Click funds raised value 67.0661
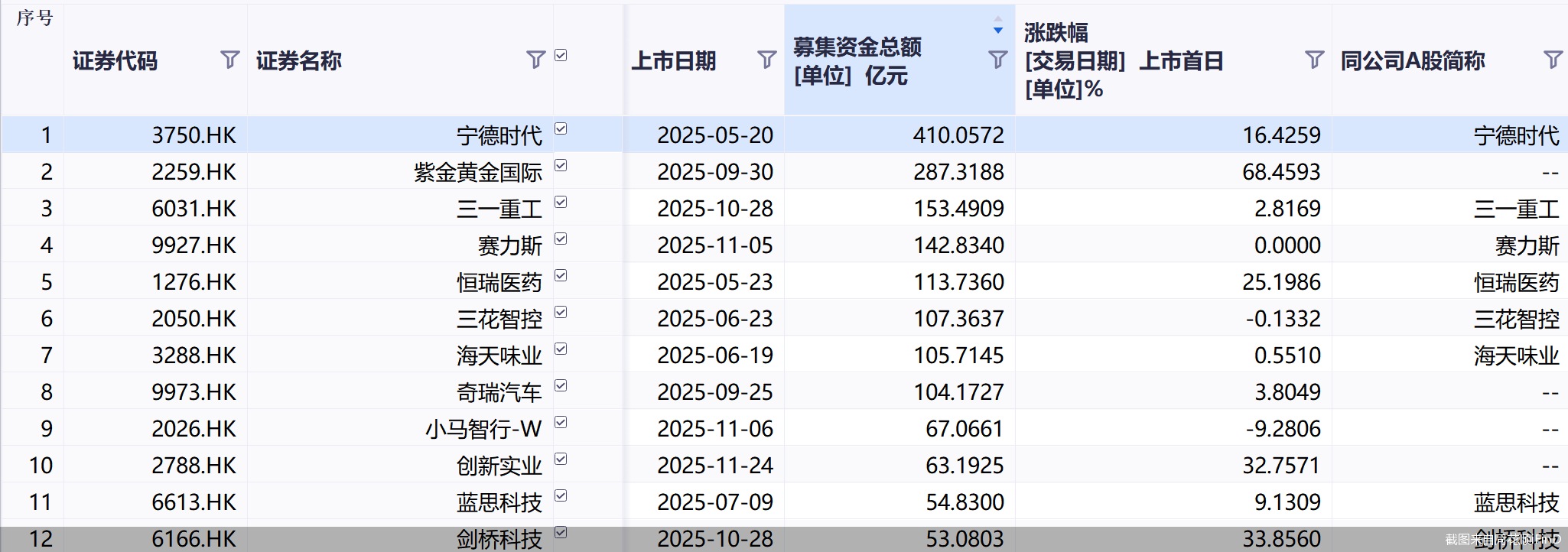 point(965,429)
